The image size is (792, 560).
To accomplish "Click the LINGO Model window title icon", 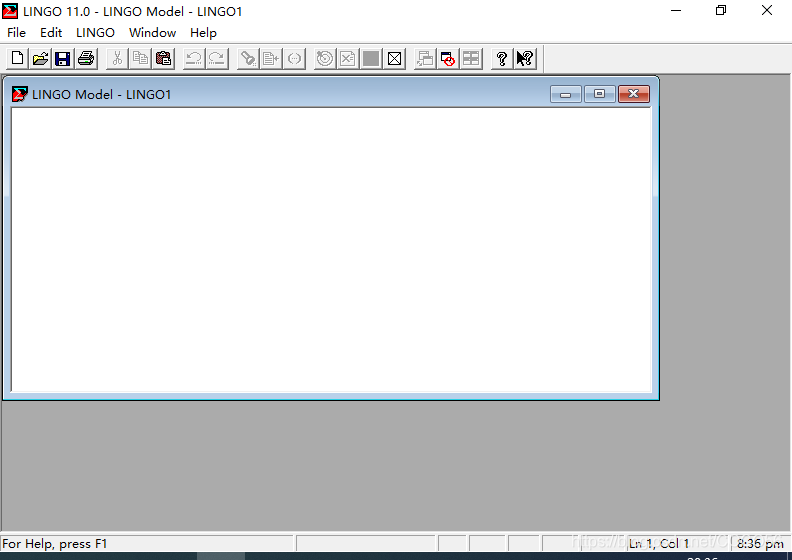I will (x=20, y=94).
